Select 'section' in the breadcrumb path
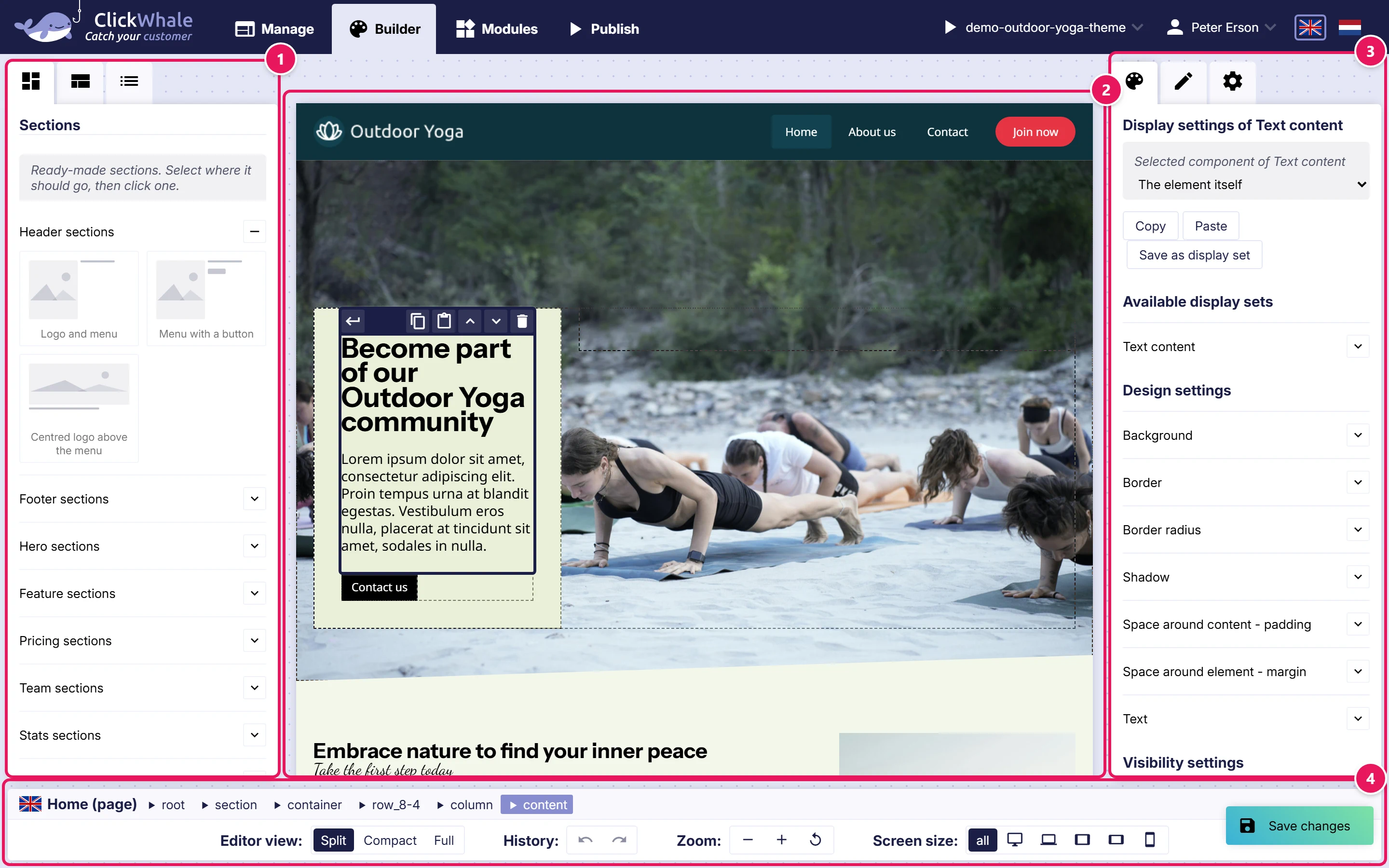 click(x=235, y=804)
